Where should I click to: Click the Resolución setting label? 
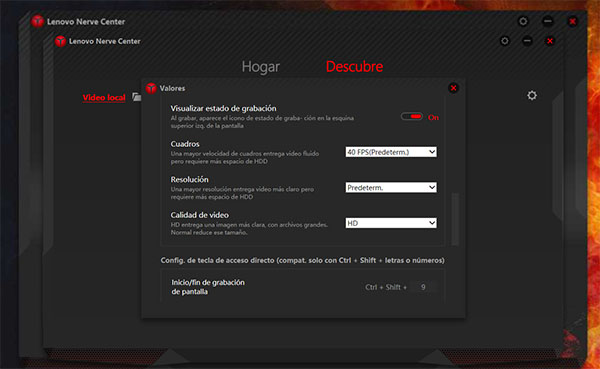[x=189, y=180]
